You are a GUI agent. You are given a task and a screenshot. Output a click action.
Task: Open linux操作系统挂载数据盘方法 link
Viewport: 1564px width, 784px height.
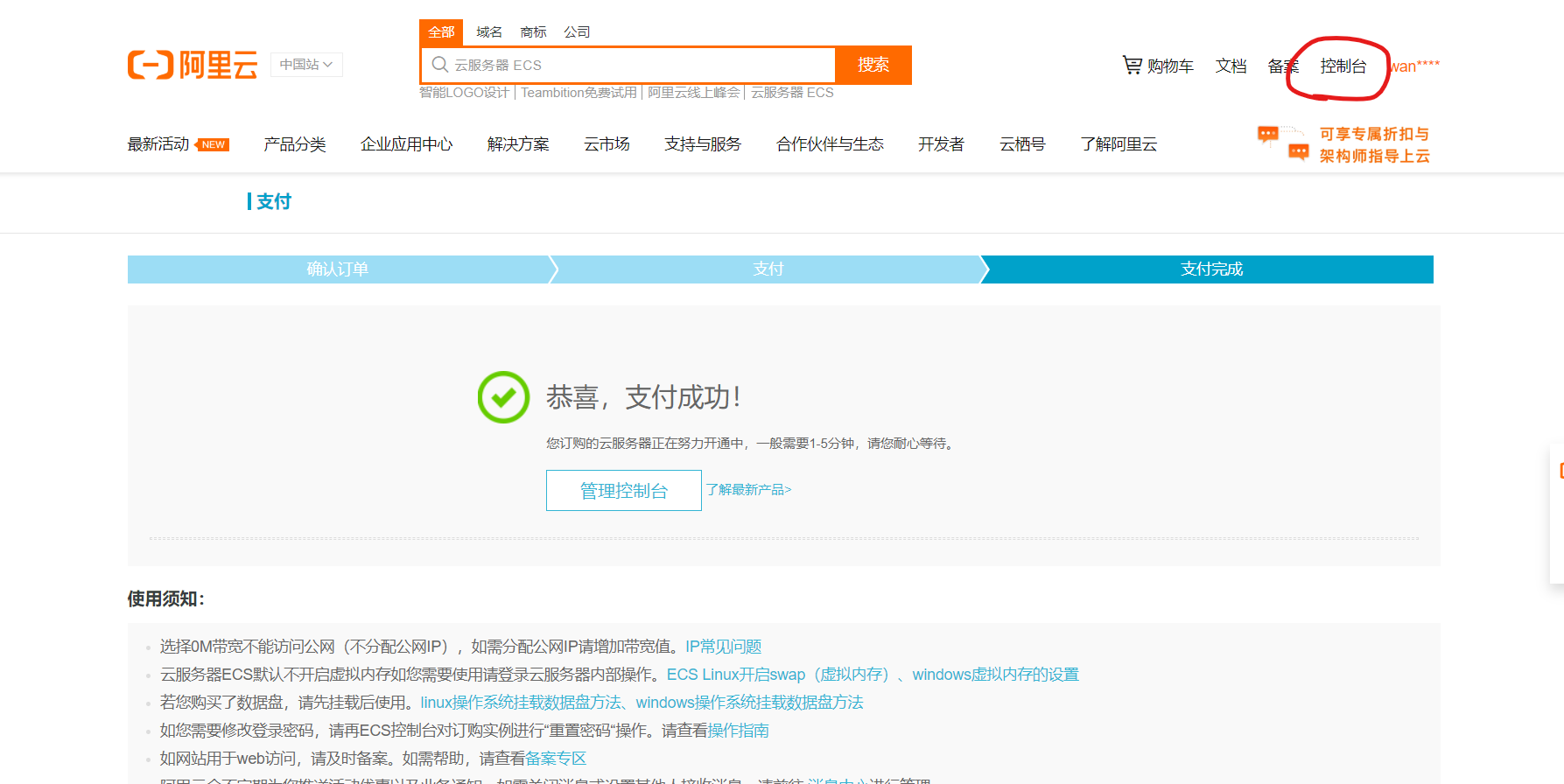point(521,703)
